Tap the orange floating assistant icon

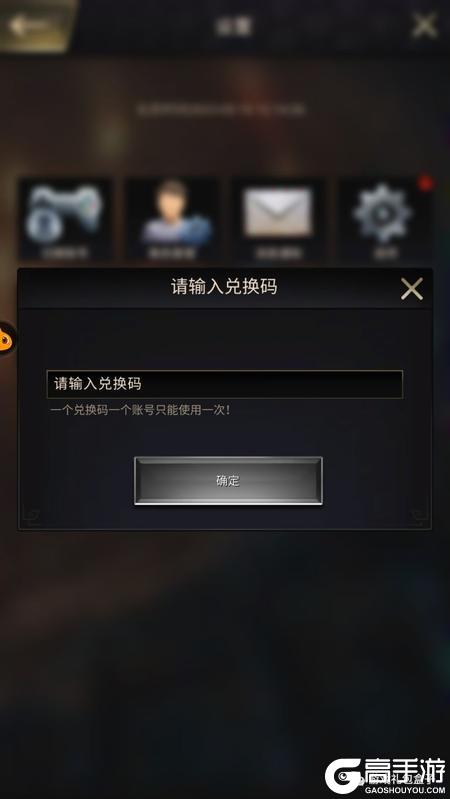[6, 337]
